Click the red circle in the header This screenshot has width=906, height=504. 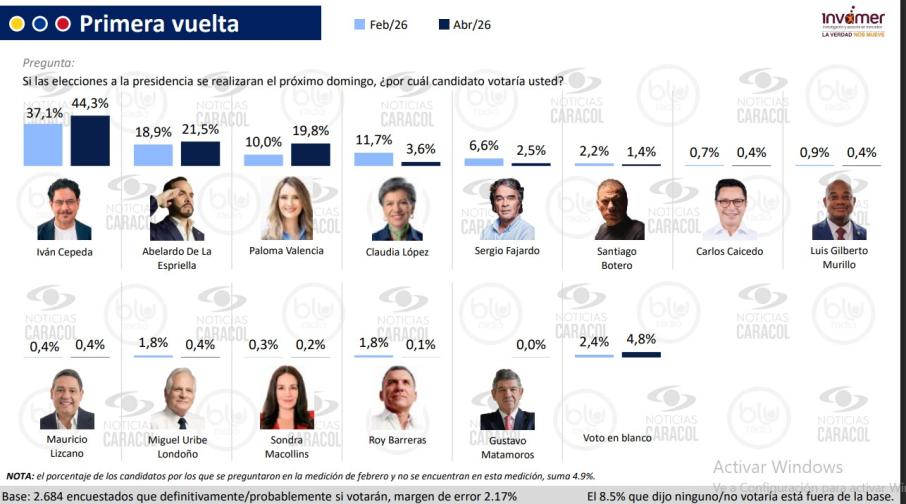coord(63,23)
